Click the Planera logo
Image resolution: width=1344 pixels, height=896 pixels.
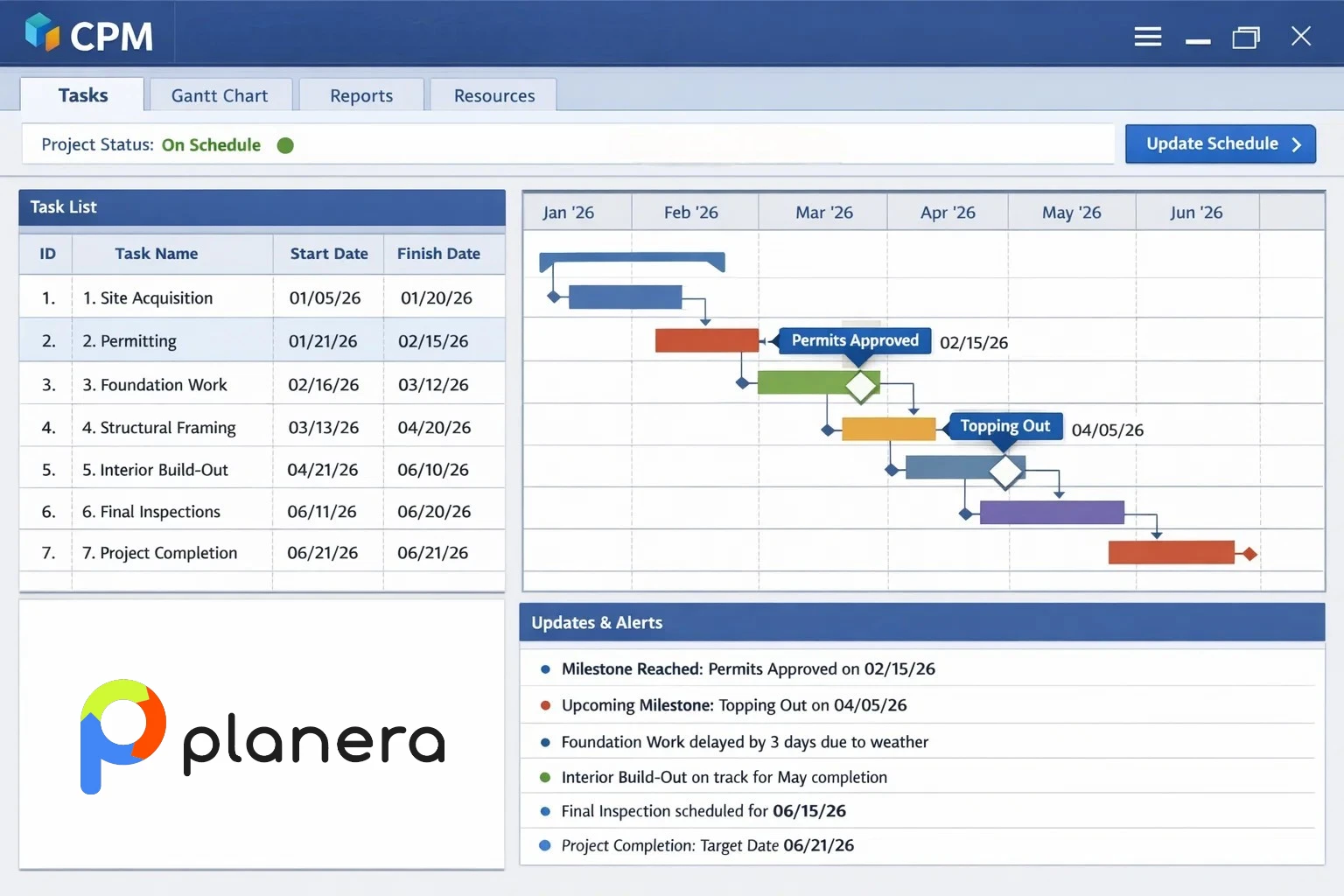click(x=262, y=737)
